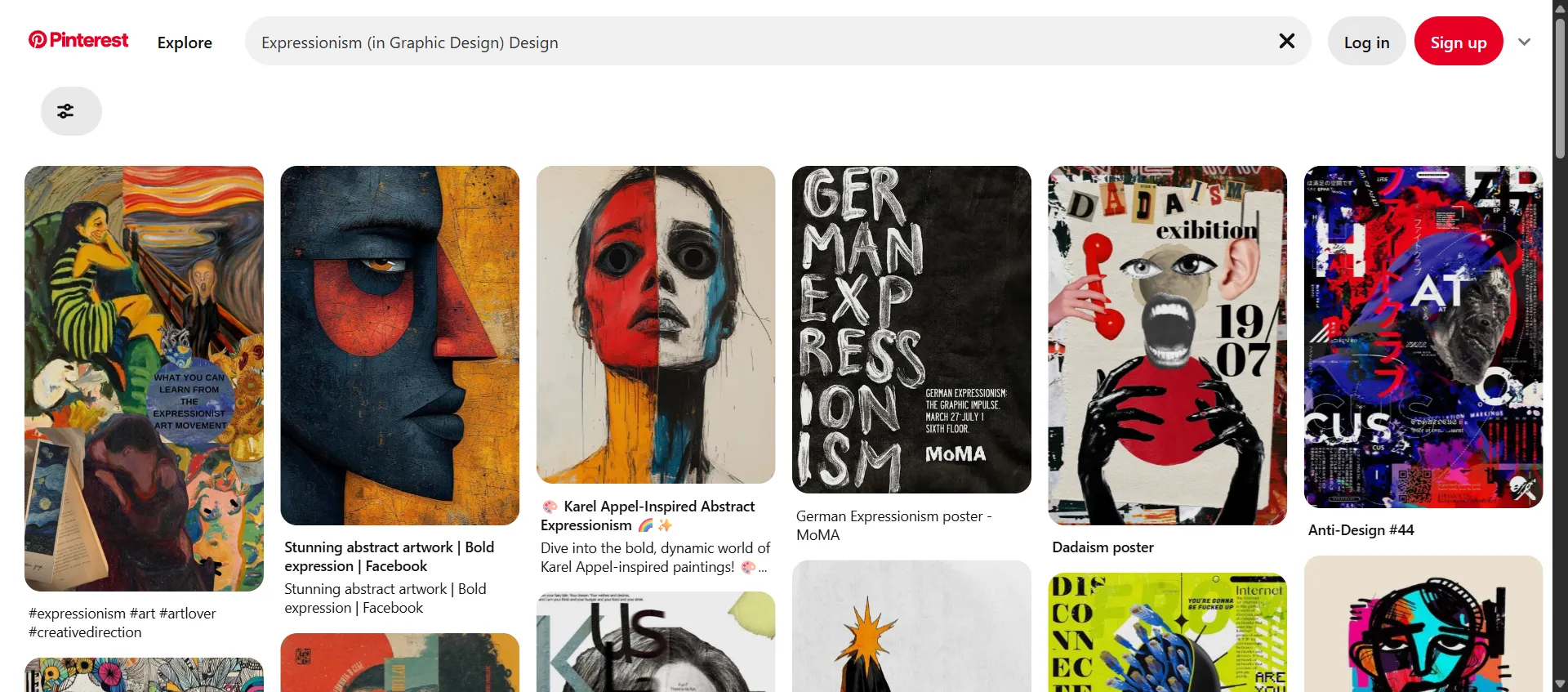The image size is (1568, 692).
Task: Expand the account chevron next to Sign up
Action: click(x=1524, y=42)
